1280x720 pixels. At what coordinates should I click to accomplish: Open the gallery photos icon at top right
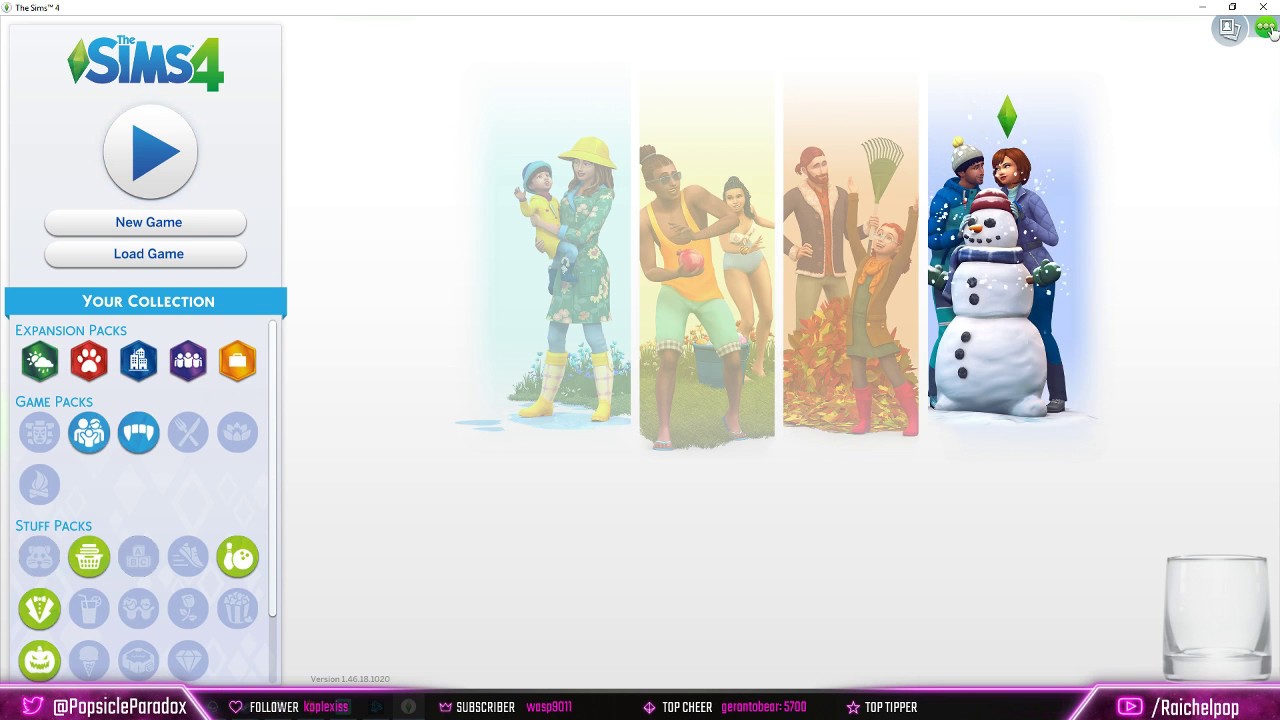point(1229,29)
